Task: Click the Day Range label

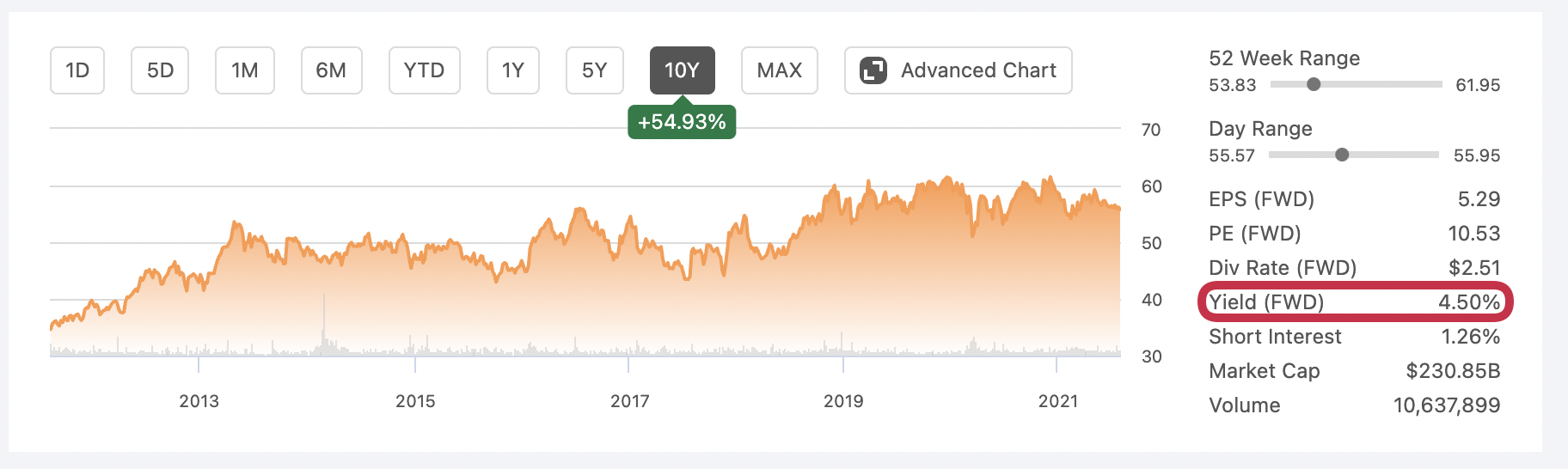Action: [1260, 129]
